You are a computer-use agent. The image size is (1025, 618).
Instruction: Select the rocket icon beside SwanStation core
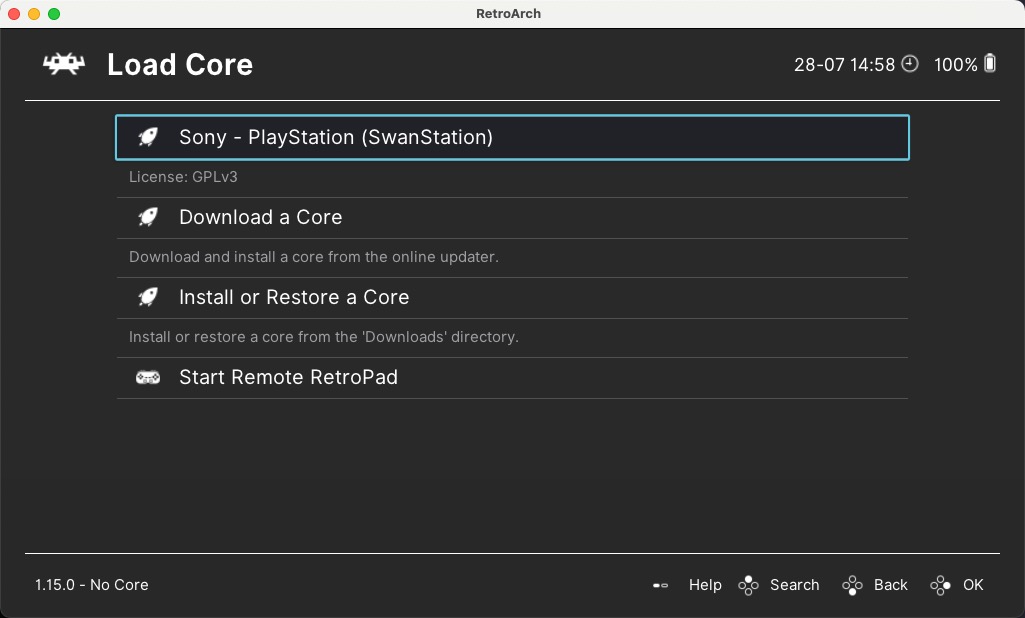tap(148, 137)
